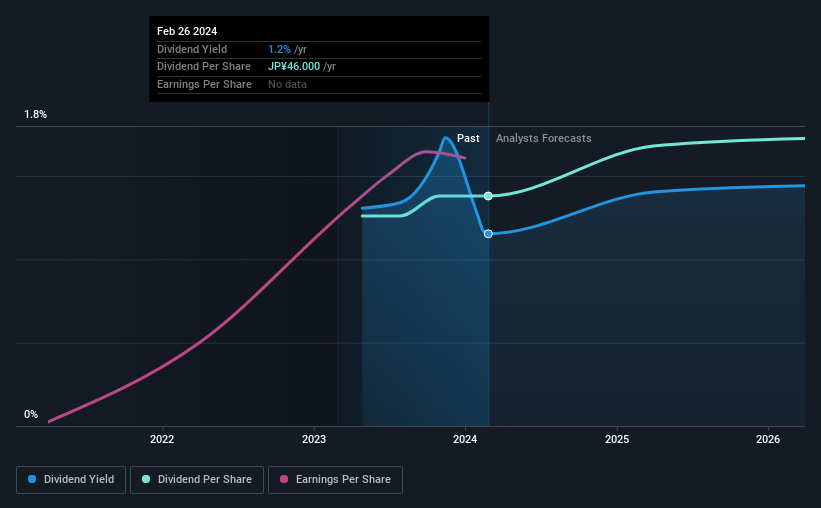Click the peak of the blue yield line
Viewport: 821px width, 508px height.
point(446,138)
